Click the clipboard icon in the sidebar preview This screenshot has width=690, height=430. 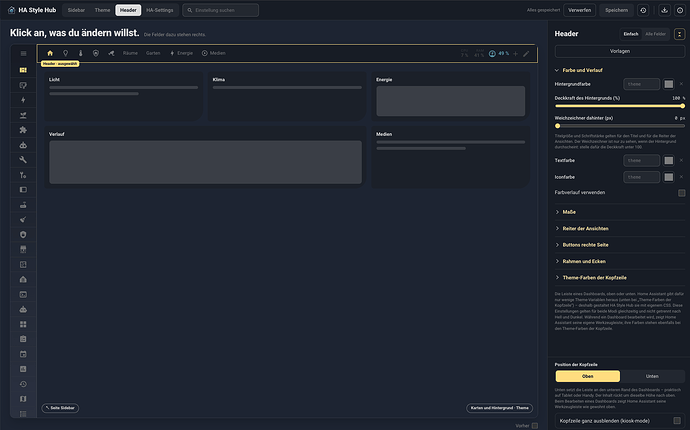point(23,339)
